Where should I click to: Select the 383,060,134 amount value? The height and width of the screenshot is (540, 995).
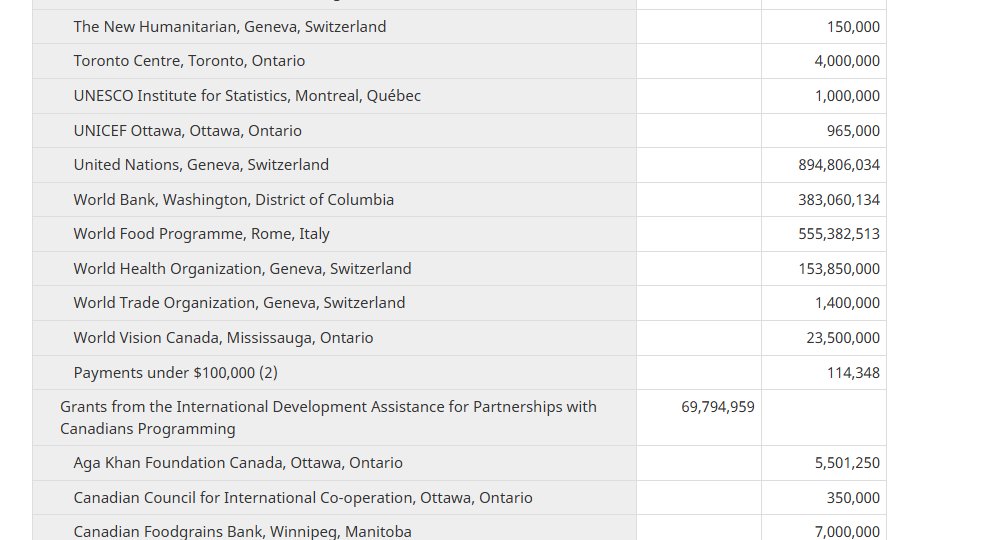coord(839,200)
